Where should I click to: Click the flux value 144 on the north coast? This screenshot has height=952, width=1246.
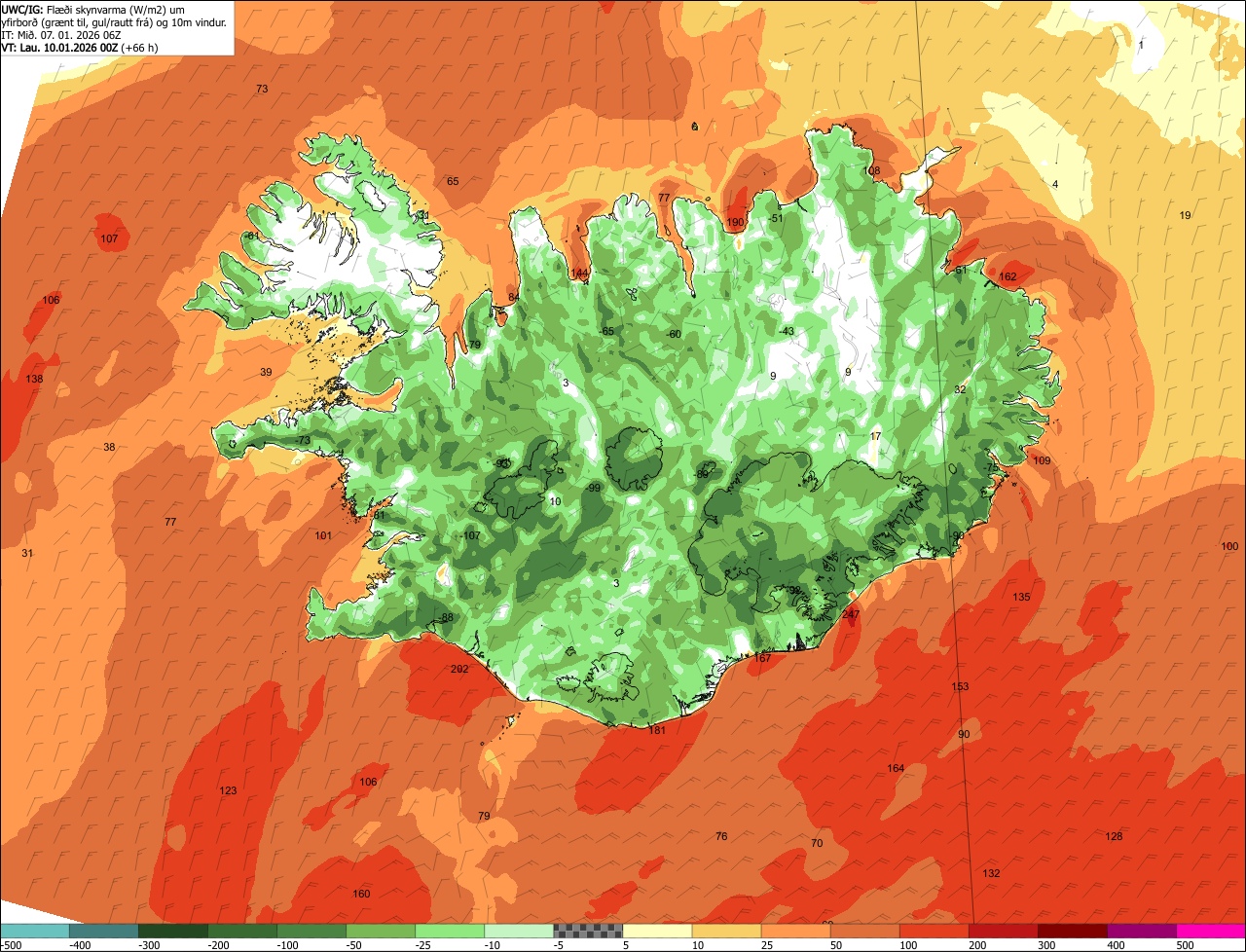[579, 274]
